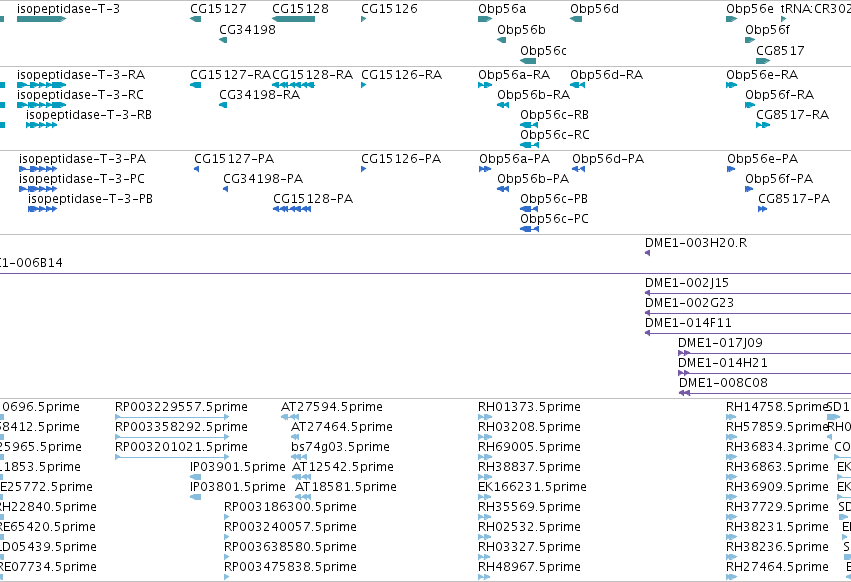The image size is (851, 582).
Task: Select transcript isopeptidase-T-3-RC
Action: pos(80,95)
